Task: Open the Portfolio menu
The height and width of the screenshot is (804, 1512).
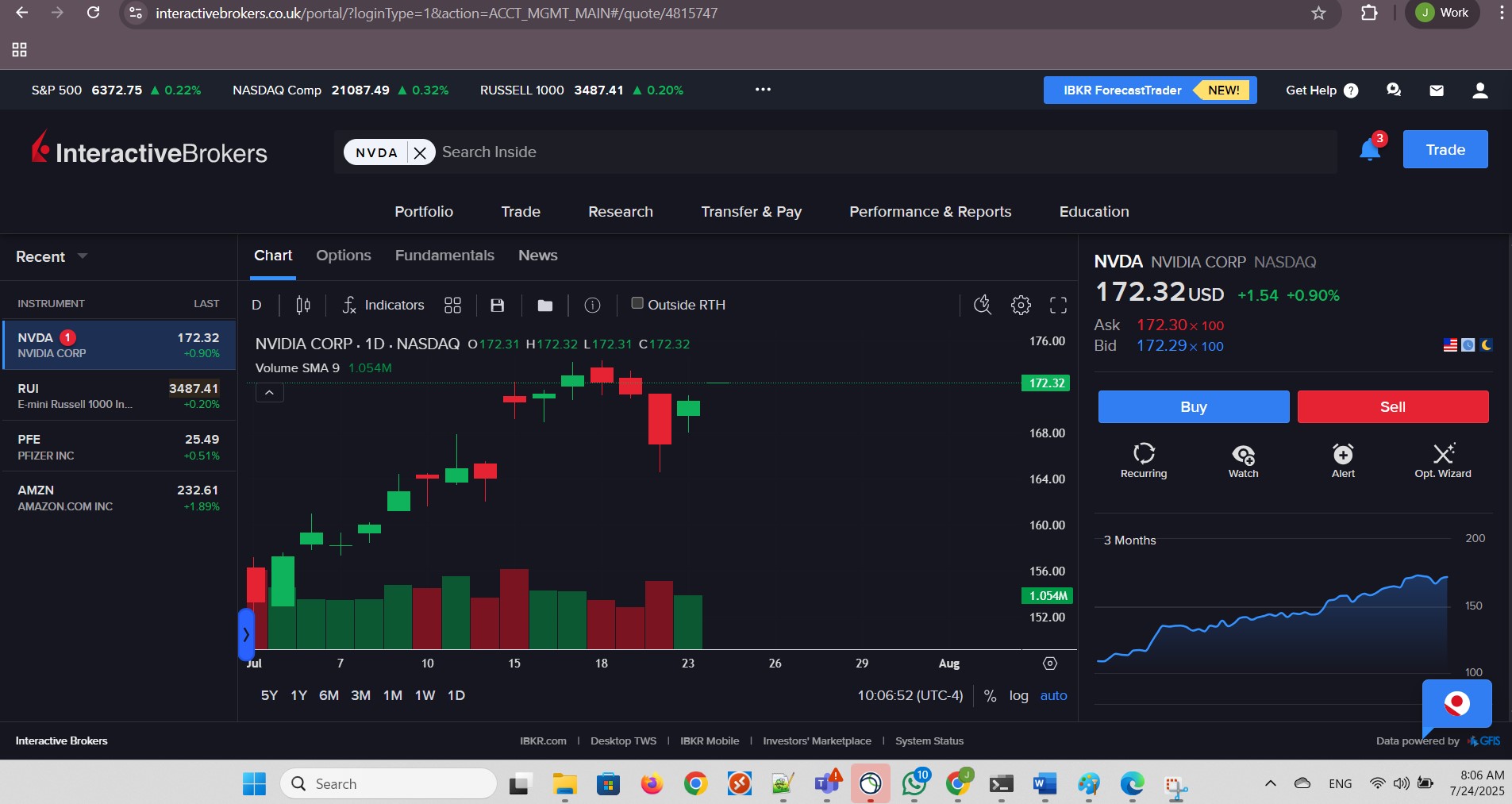Action: [x=424, y=212]
